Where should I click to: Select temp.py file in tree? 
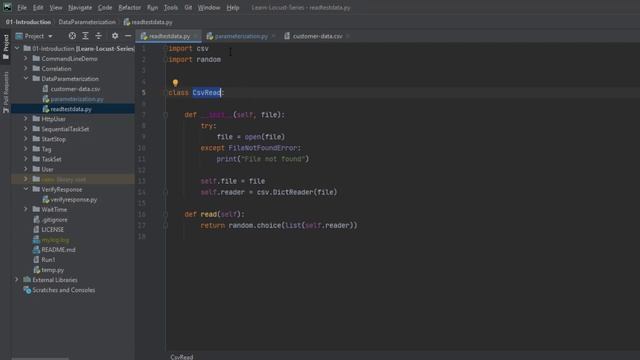click(x=52, y=270)
